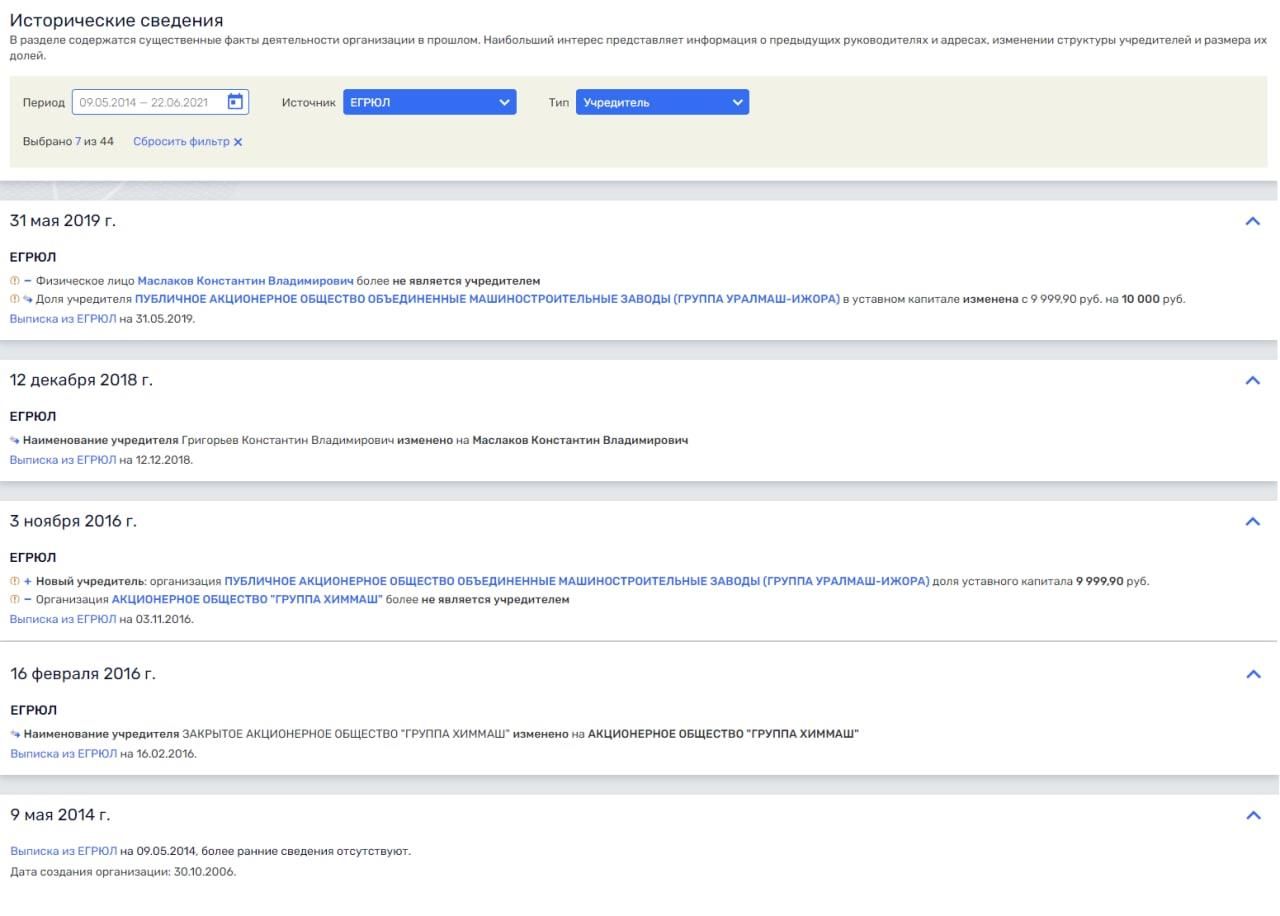Screen dimensions: 1280x916
Task: Reset filter via Сбросить фильтр link
Action: point(181,142)
